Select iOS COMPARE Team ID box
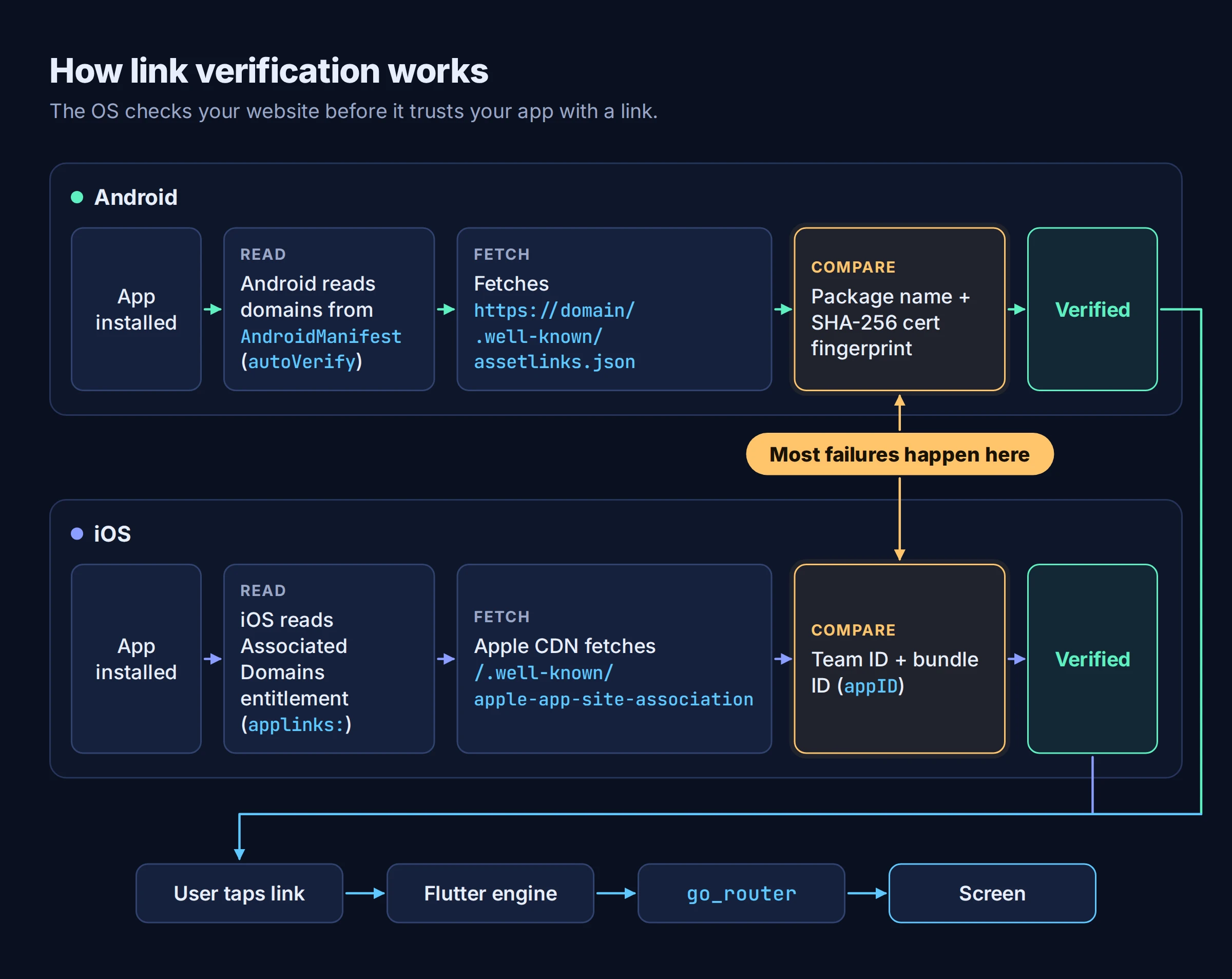1232x979 pixels. (899, 659)
